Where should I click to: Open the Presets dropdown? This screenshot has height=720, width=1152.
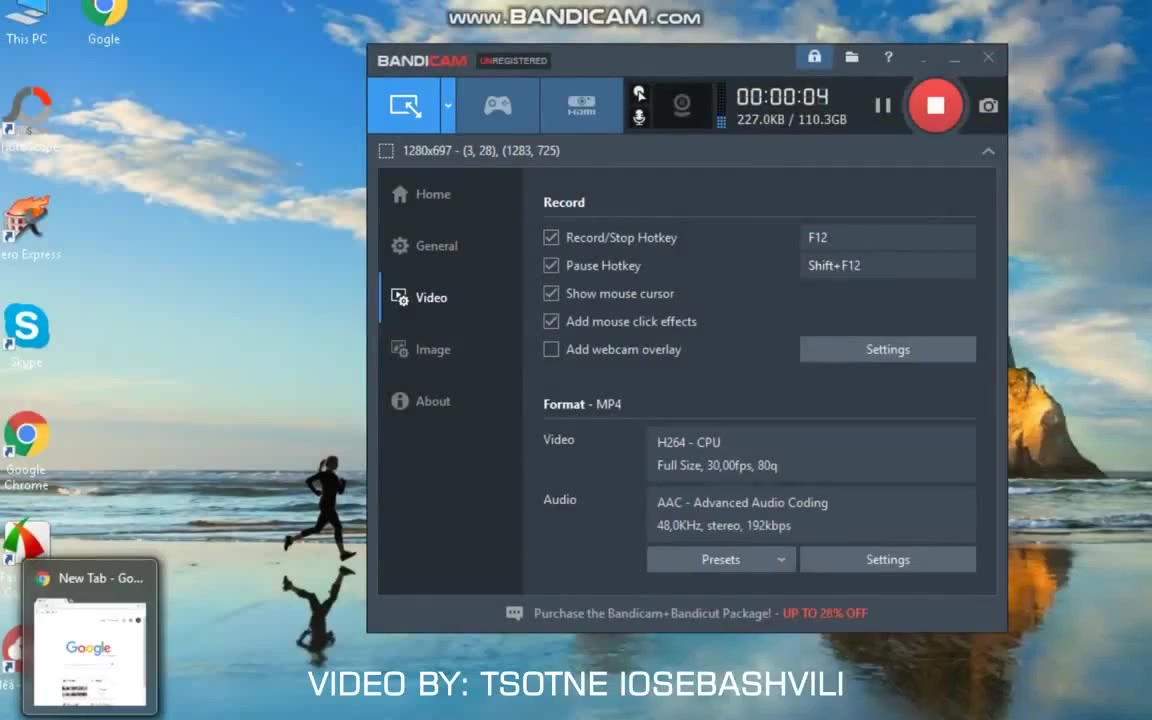click(x=721, y=560)
